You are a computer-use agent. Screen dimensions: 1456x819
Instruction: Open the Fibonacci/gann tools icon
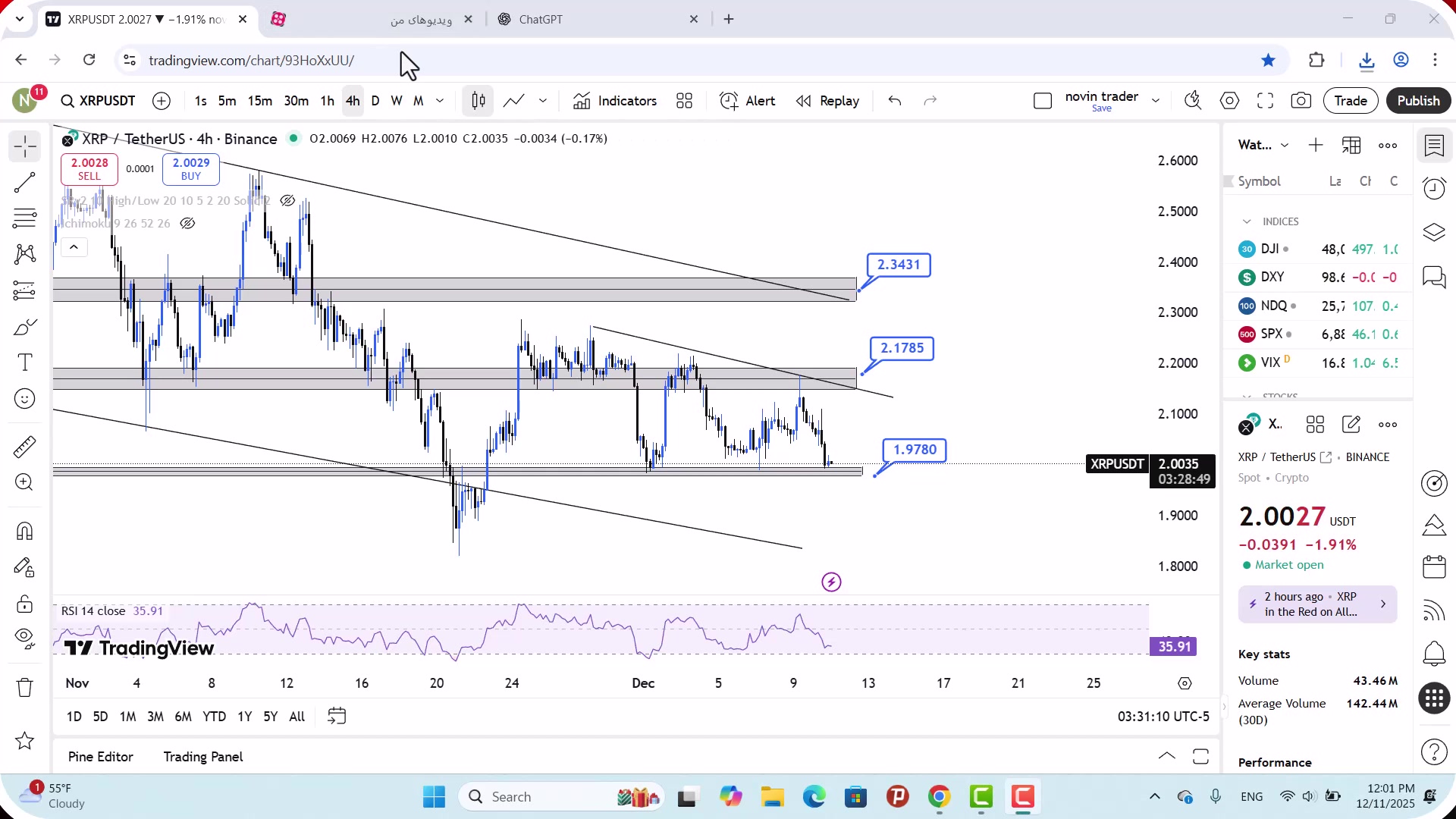tap(24, 218)
